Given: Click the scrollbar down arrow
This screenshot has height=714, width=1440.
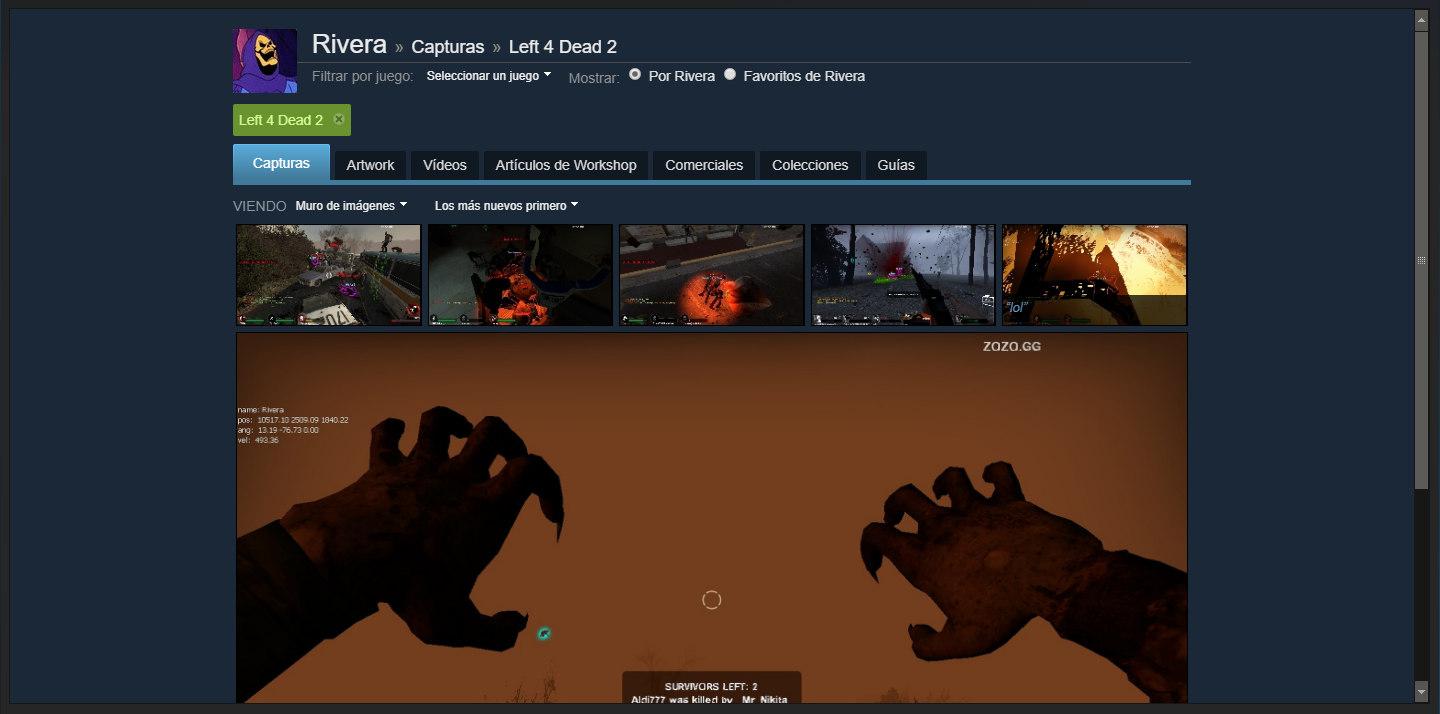Looking at the screenshot, I should [x=1421, y=691].
